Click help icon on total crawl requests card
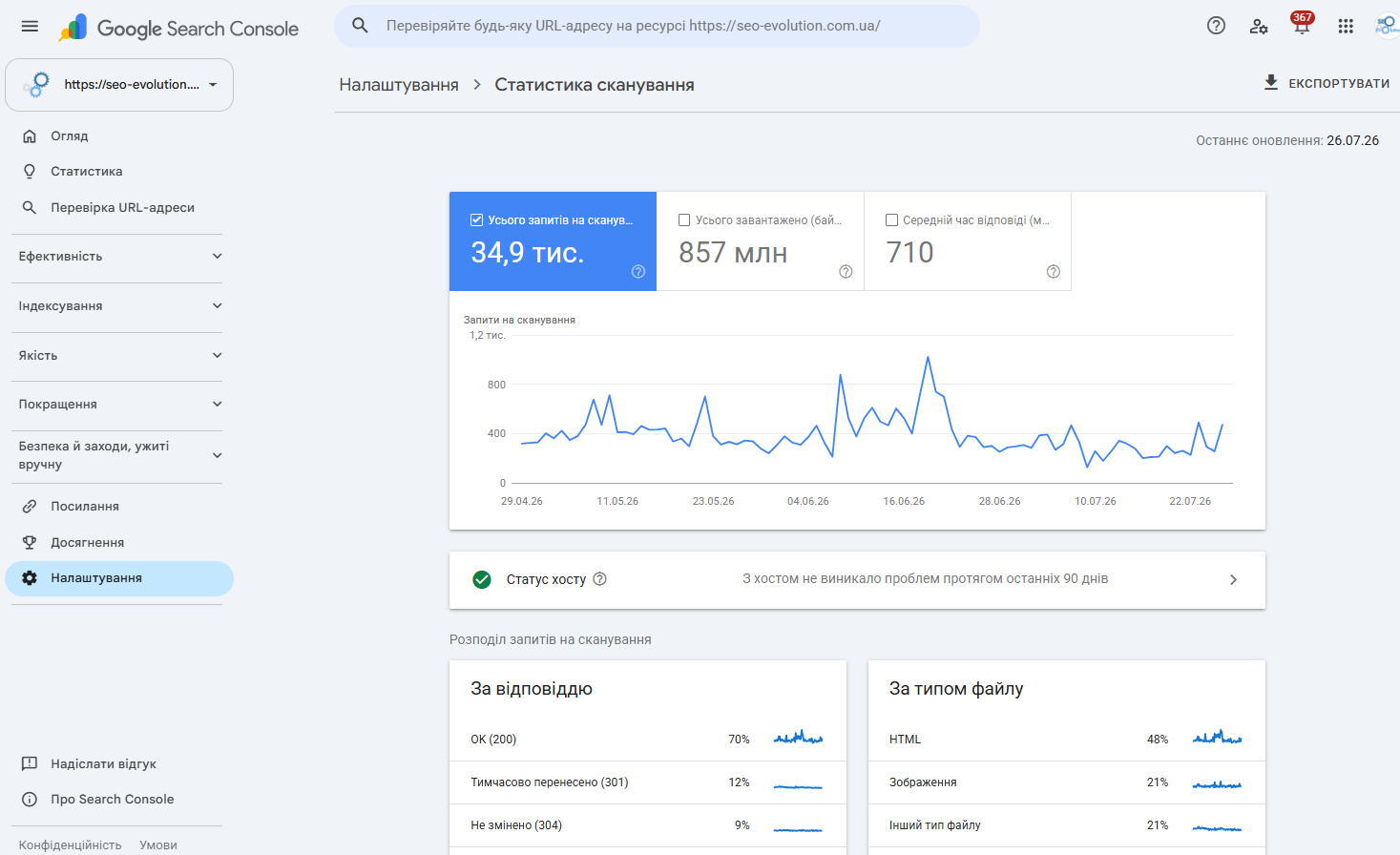 (638, 272)
